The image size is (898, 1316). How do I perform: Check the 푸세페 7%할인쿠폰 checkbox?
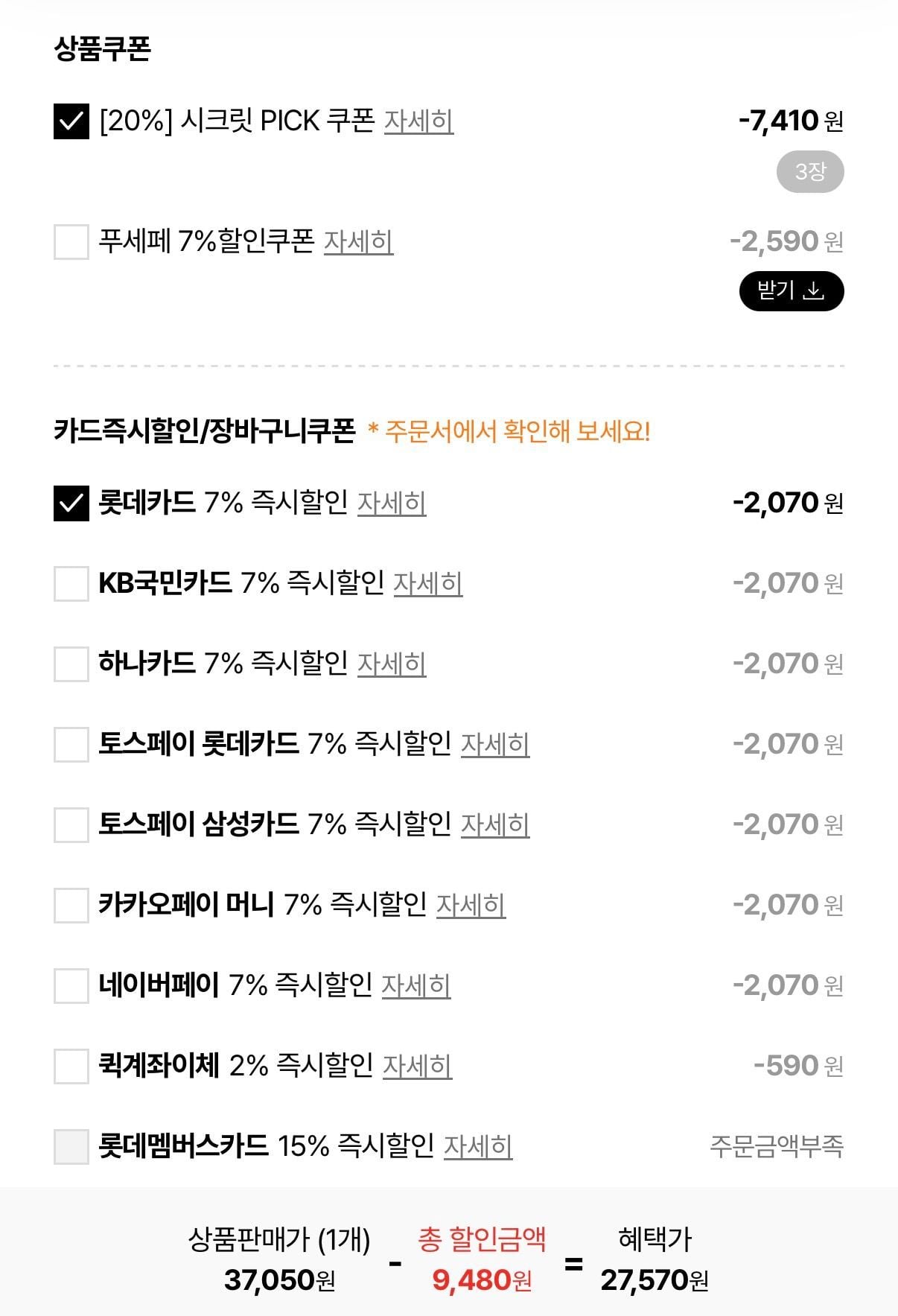(x=71, y=242)
